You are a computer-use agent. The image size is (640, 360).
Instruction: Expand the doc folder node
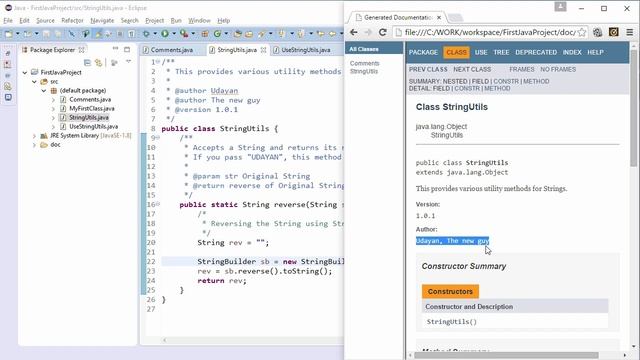pyautogui.click(x=34, y=144)
